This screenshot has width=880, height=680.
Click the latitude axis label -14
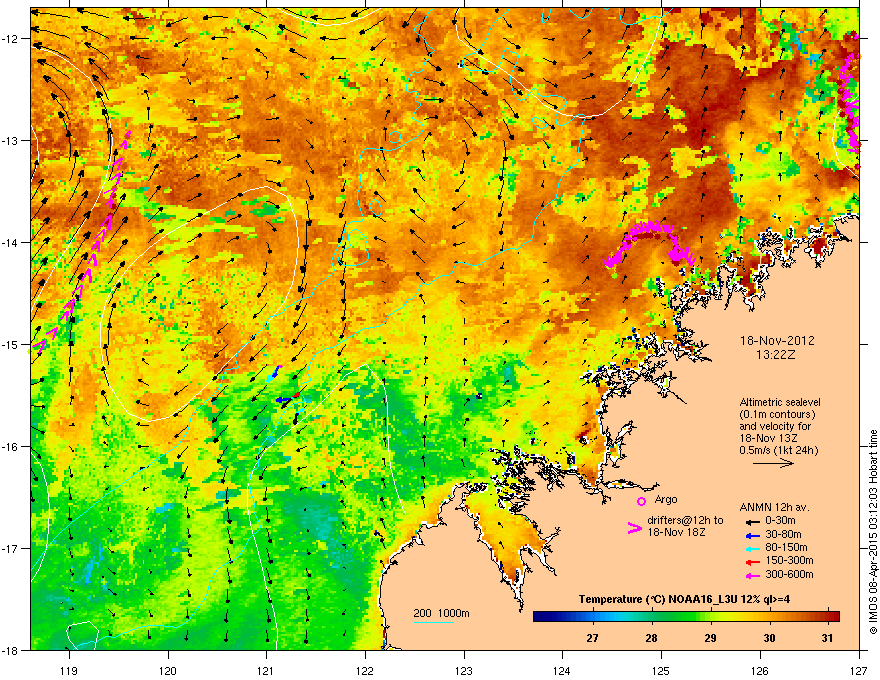coord(10,243)
